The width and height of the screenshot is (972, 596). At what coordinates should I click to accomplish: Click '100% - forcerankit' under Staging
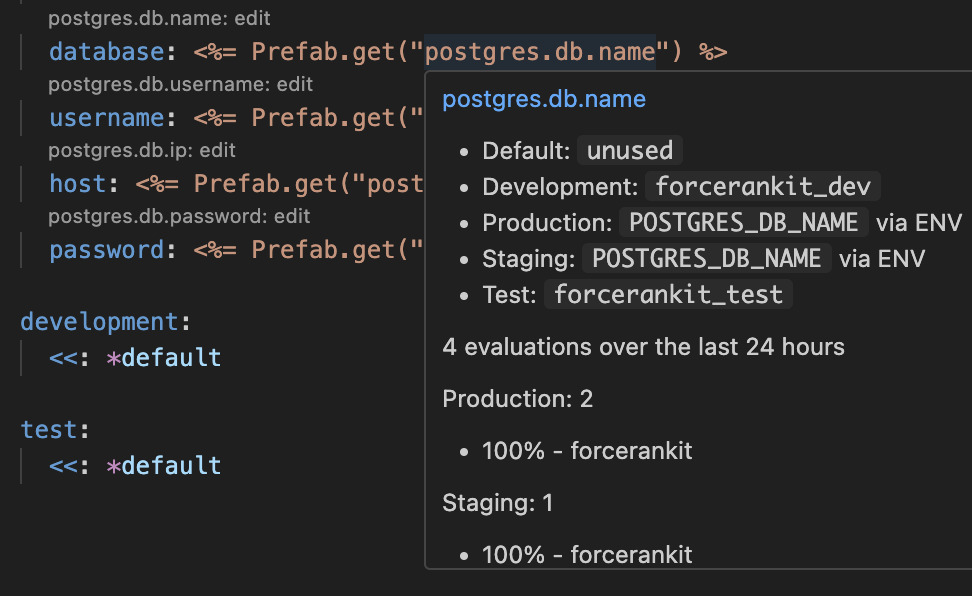click(x=587, y=555)
